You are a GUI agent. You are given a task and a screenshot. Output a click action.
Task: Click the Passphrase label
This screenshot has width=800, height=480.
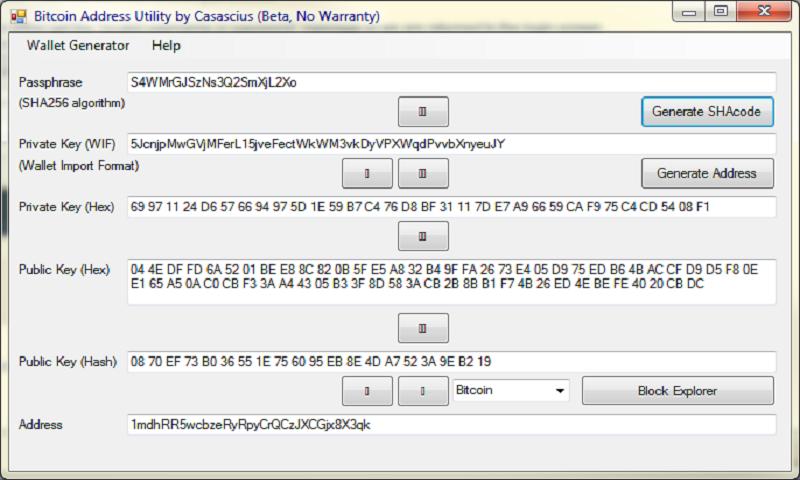[x=50, y=83]
